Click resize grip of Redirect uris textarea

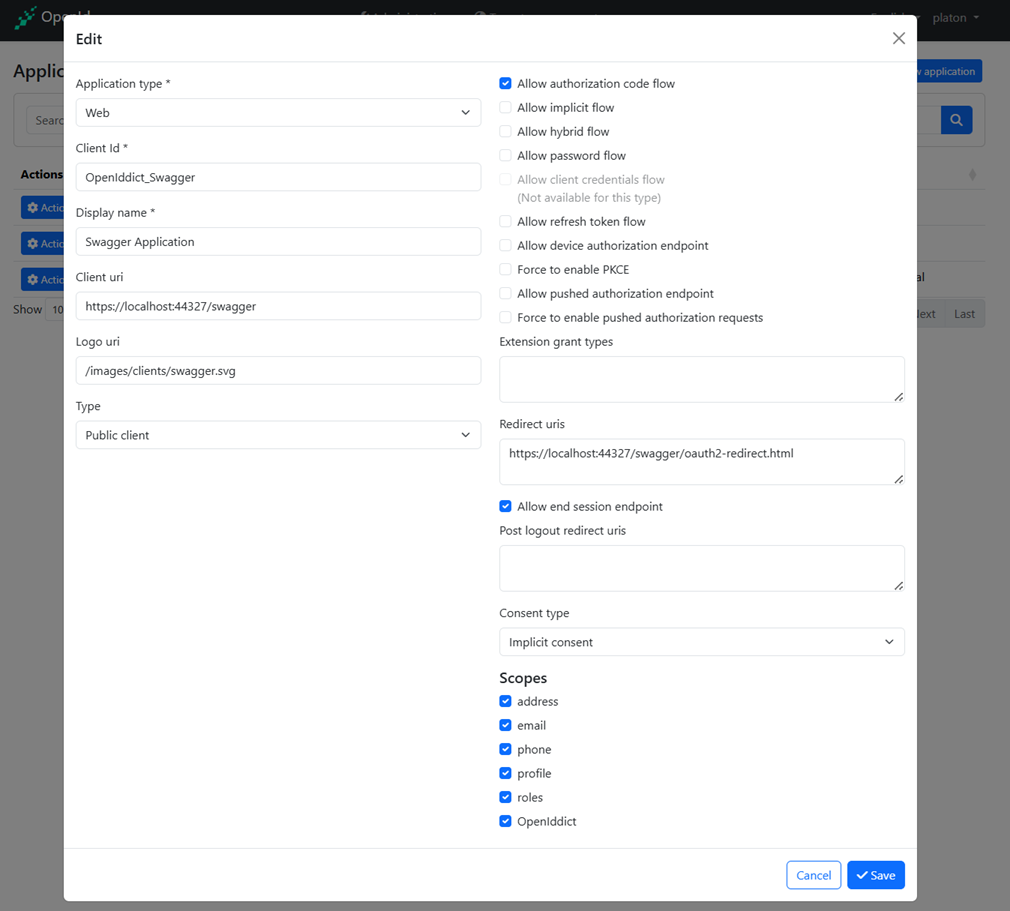tap(898, 479)
